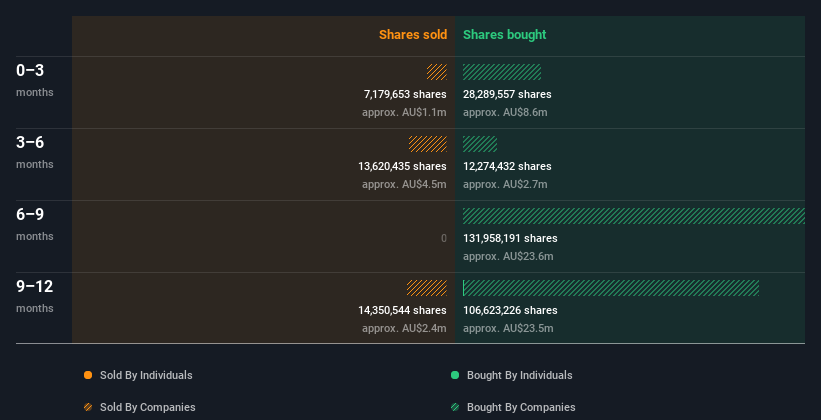Click the approx. AU$4.5m amount
Image resolution: width=821 pixels, height=420 pixels.
click(404, 184)
